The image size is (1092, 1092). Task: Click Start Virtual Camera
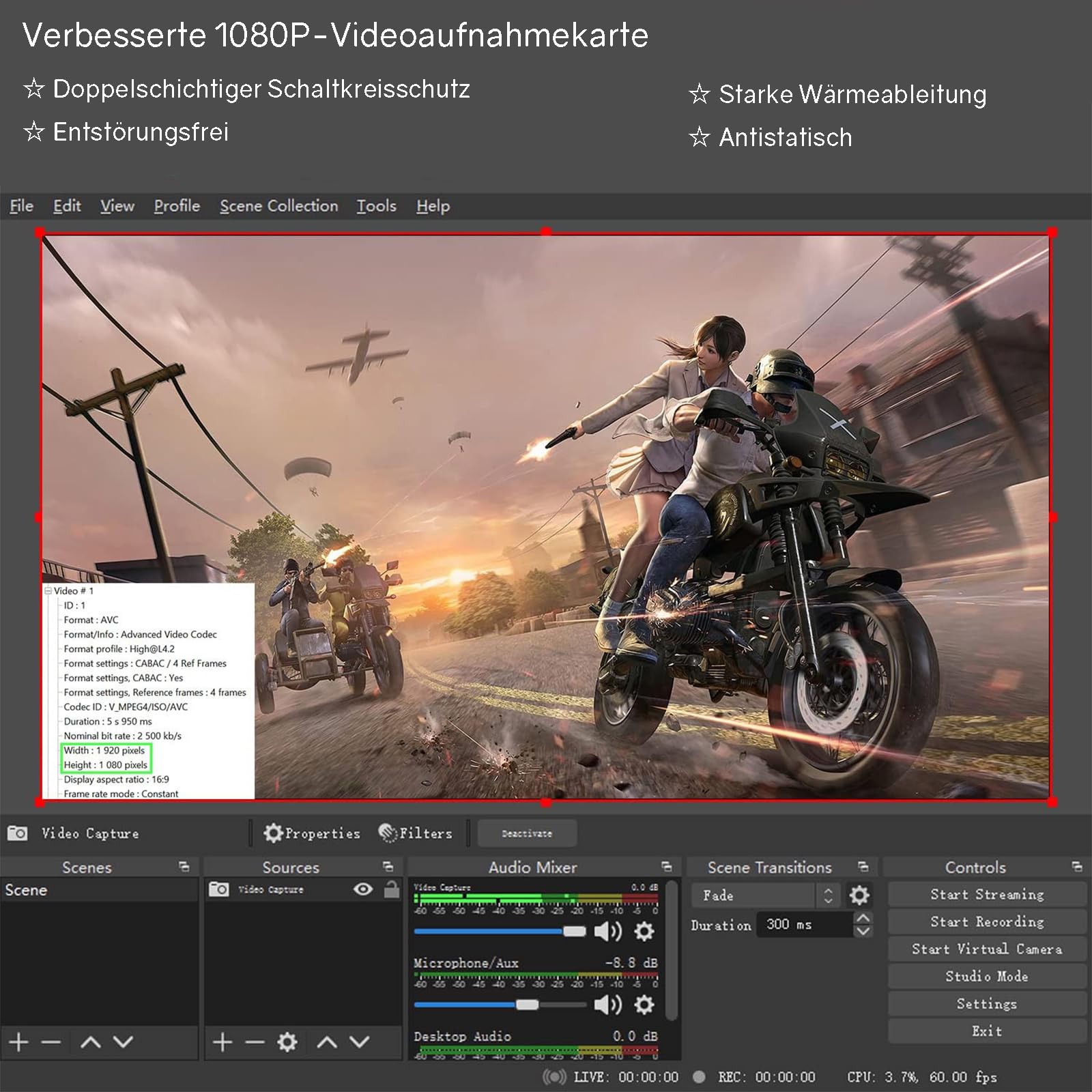[x=987, y=949]
